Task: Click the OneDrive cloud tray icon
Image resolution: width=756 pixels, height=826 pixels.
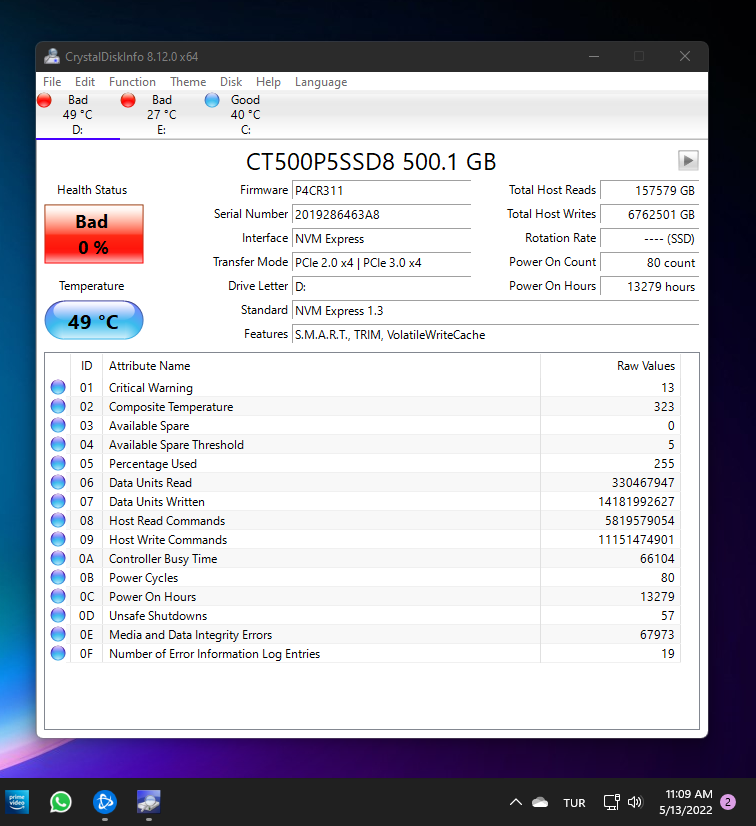Action: (540, 802)
